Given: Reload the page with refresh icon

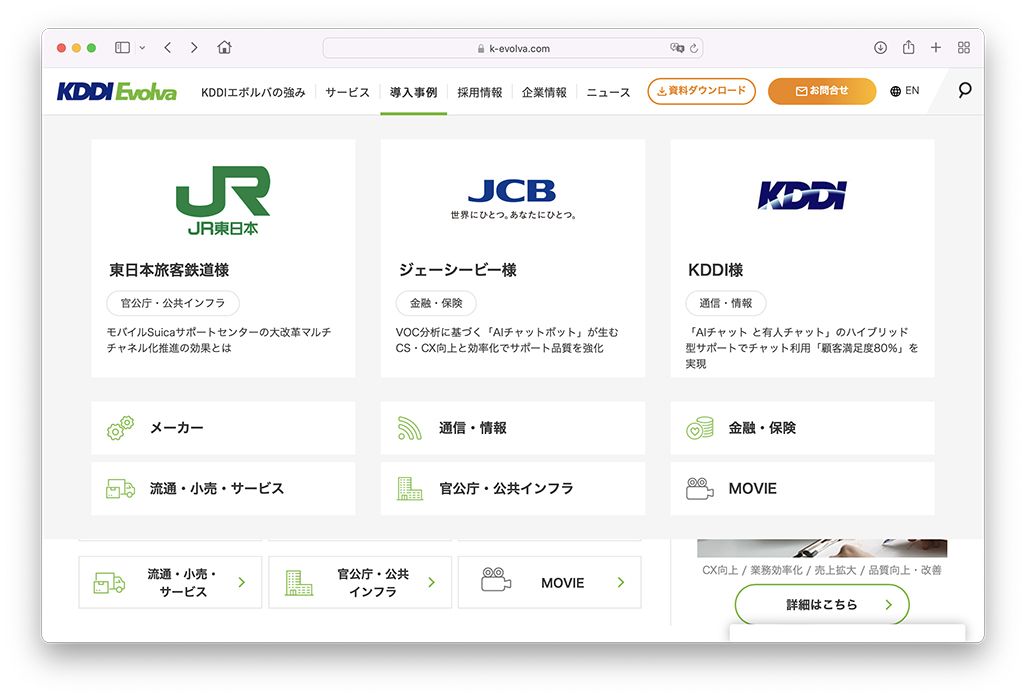Looking at the screenshot, I should tap(694, 48).
